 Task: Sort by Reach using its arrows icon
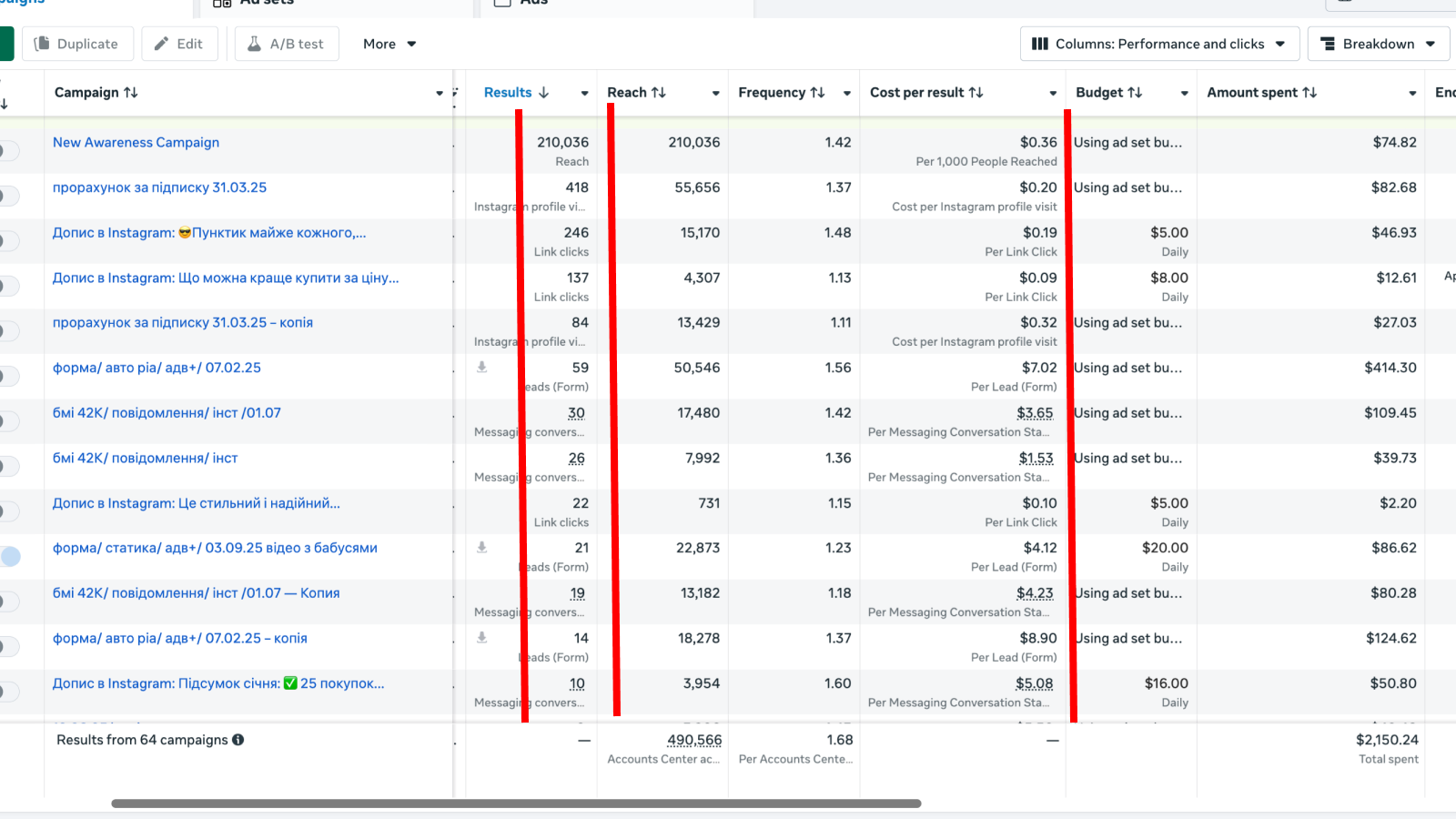click(659, 93)
